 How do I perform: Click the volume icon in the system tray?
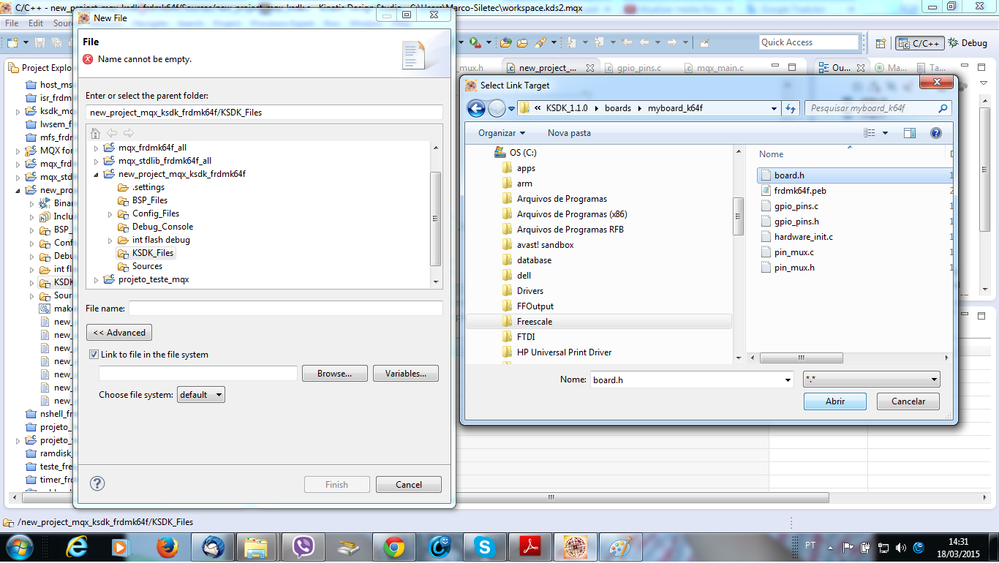(900, 548)
